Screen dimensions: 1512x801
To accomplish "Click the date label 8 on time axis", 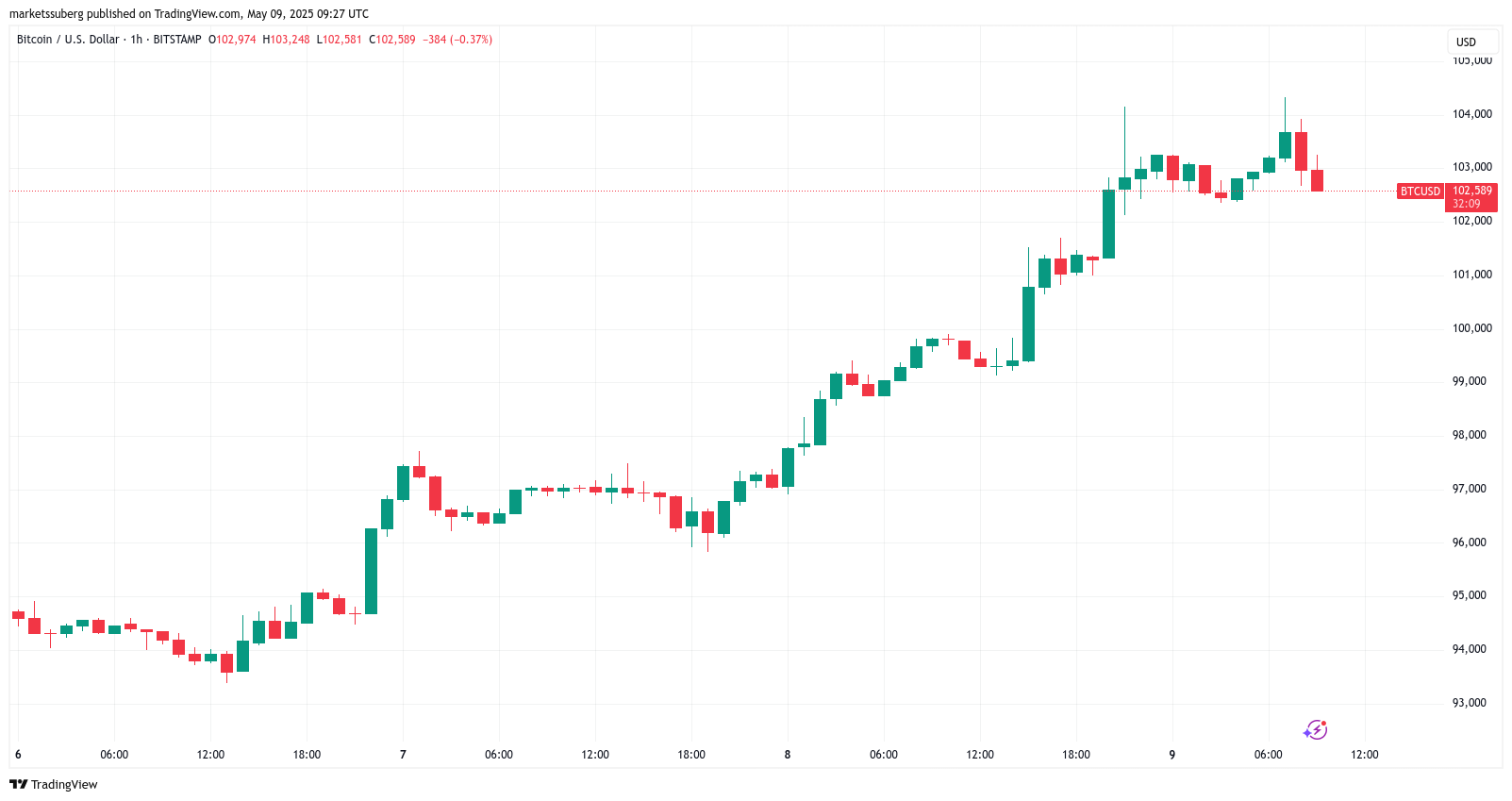I will tap(788, 755).
